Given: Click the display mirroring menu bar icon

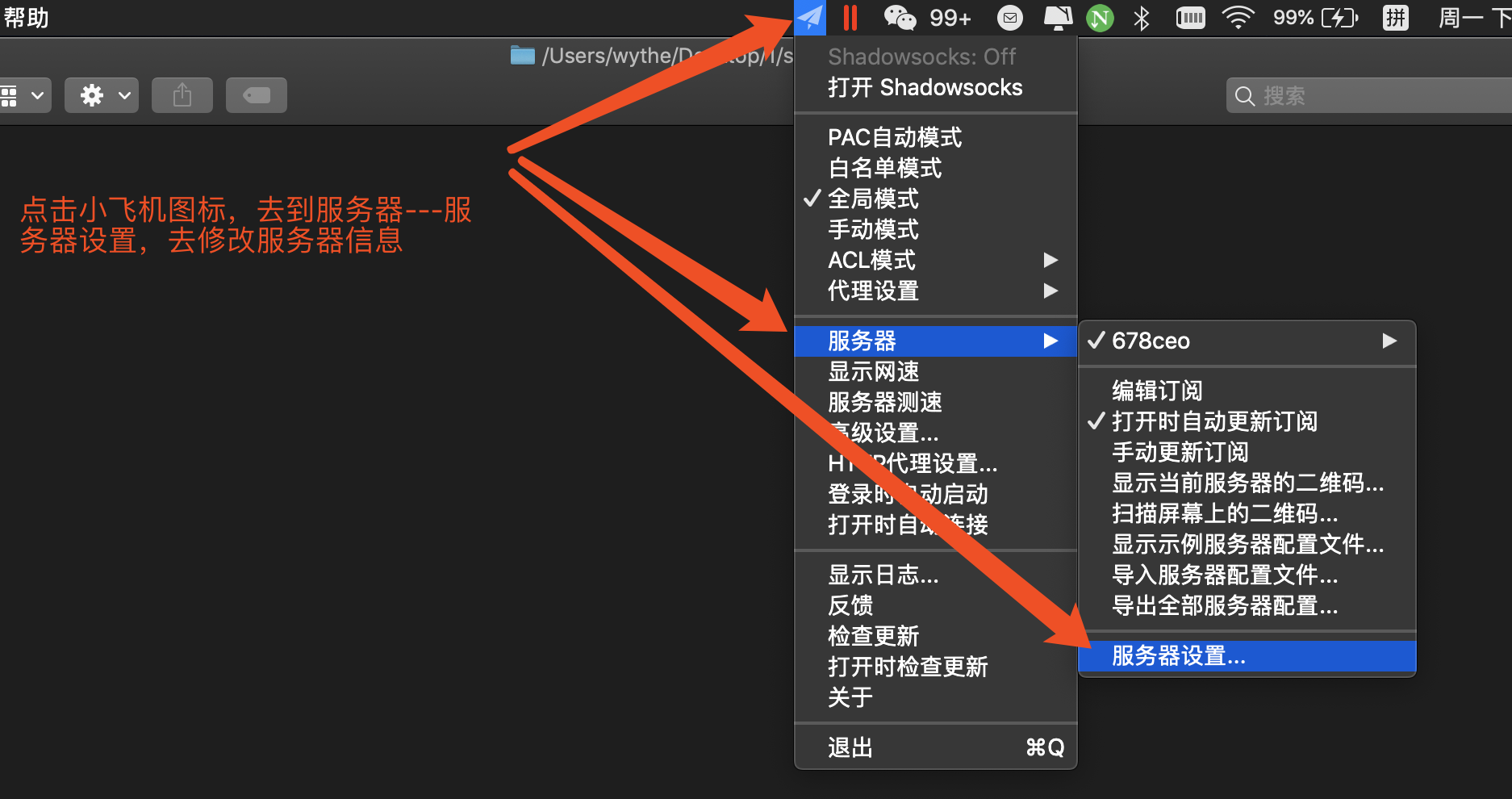Looking at the screenshot, I should [x=1058, y=17].
